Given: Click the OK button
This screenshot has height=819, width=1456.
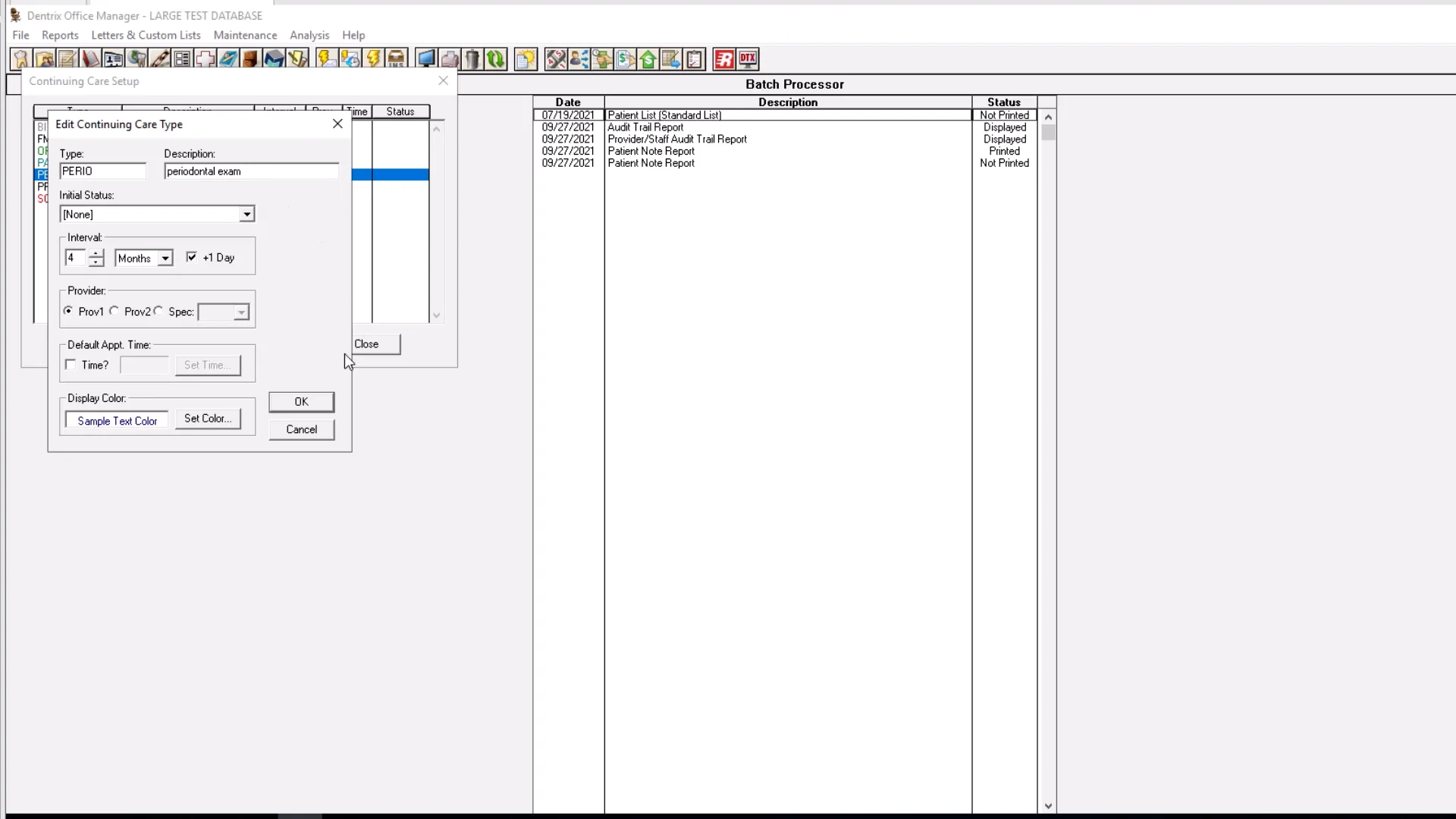Looking at the screenshot, I should [x=301, y=402].
